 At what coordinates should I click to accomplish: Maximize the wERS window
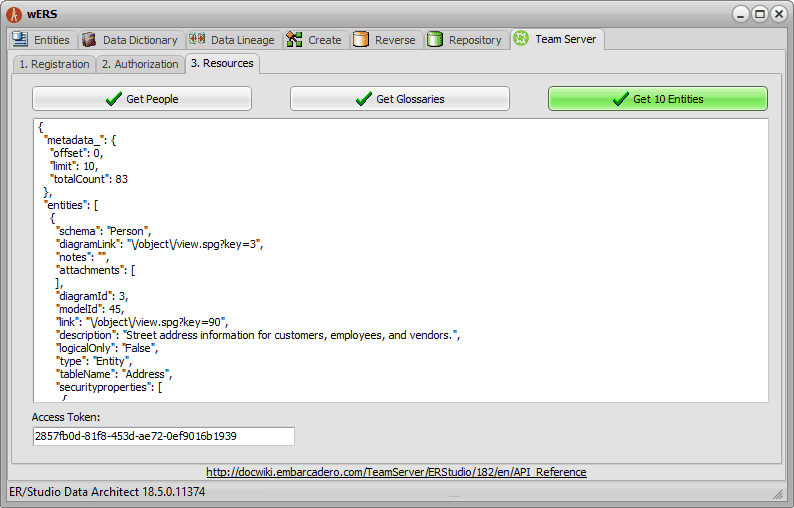click(760, 14)
